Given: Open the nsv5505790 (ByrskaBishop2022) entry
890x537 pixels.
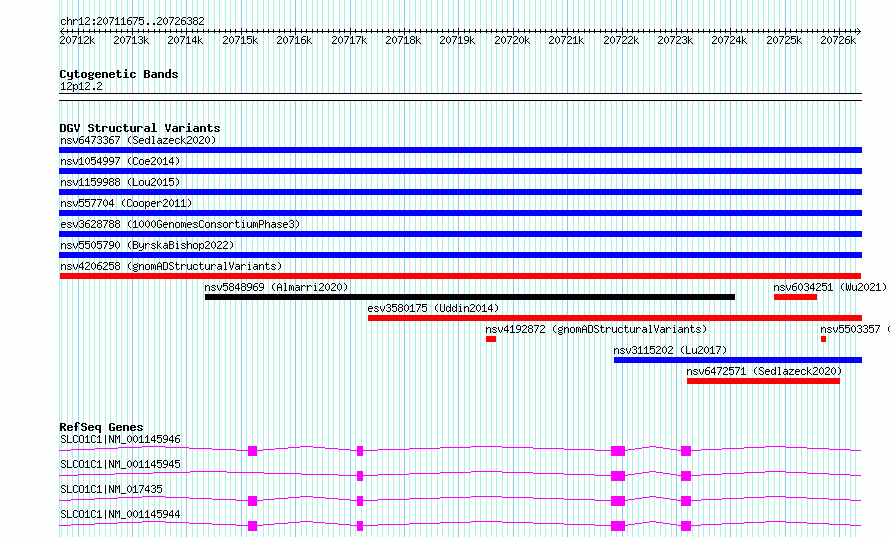Looking at the screenshot, I should tap(147, 245).
